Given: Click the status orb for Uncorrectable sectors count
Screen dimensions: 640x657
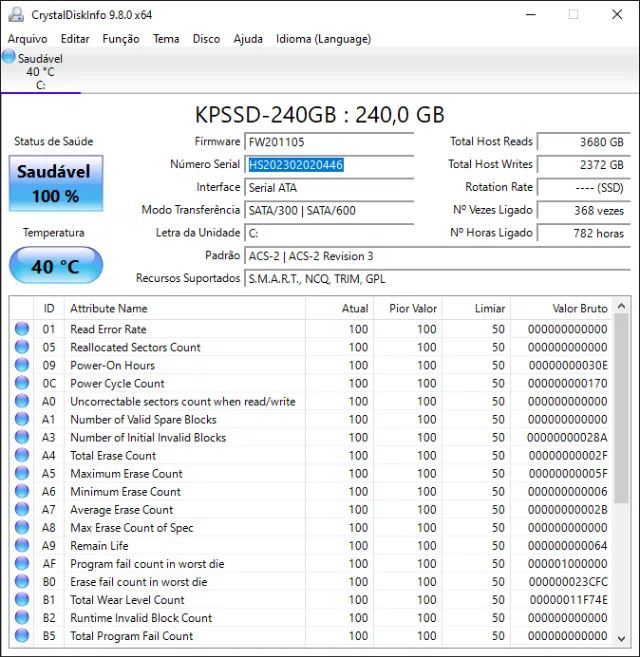Looking at the screenshot, I should click(22, 401).
